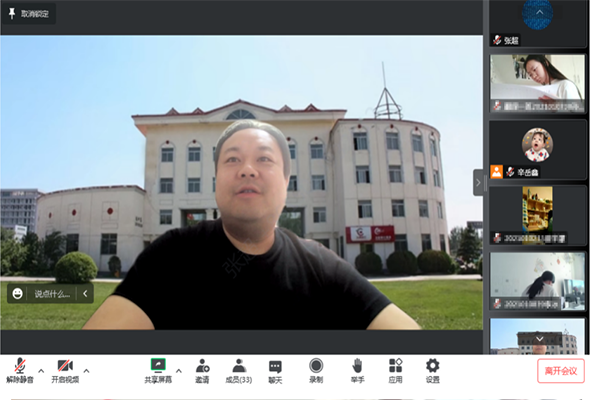Open the 成员(33) participants list
This screenshot has width=590, height=400.
(239, 371)
